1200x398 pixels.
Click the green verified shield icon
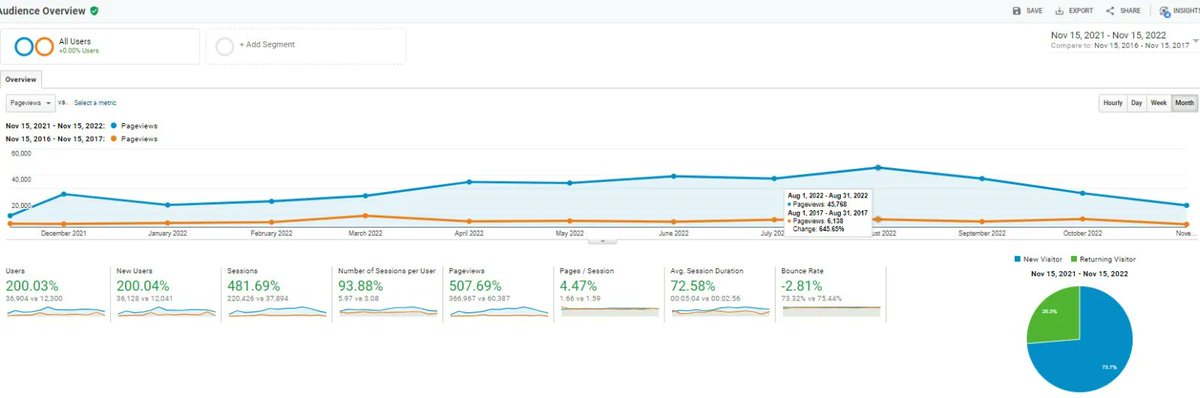click(x=95, y=10)
